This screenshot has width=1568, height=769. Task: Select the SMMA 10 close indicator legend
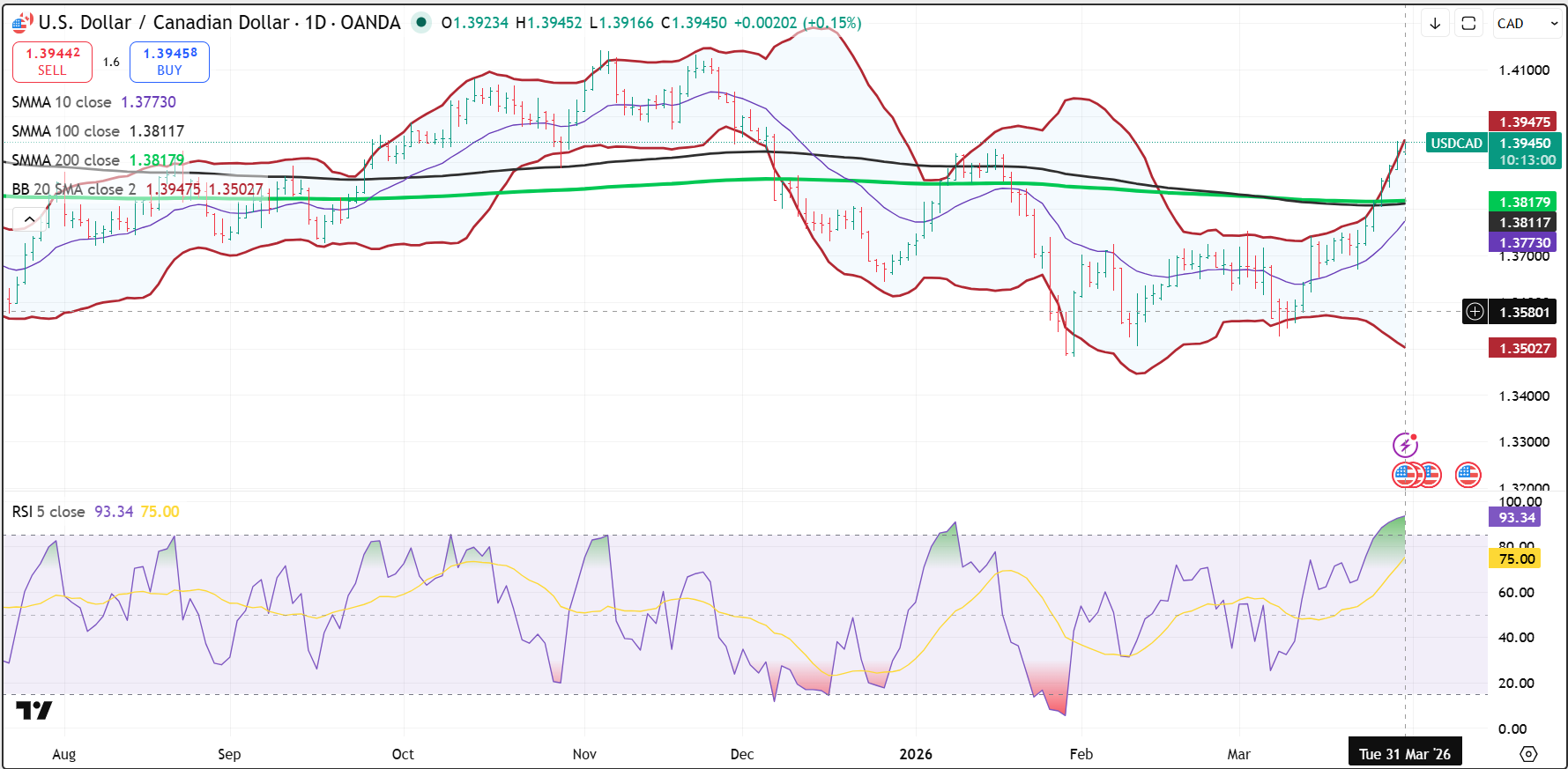tap(62, 102)
